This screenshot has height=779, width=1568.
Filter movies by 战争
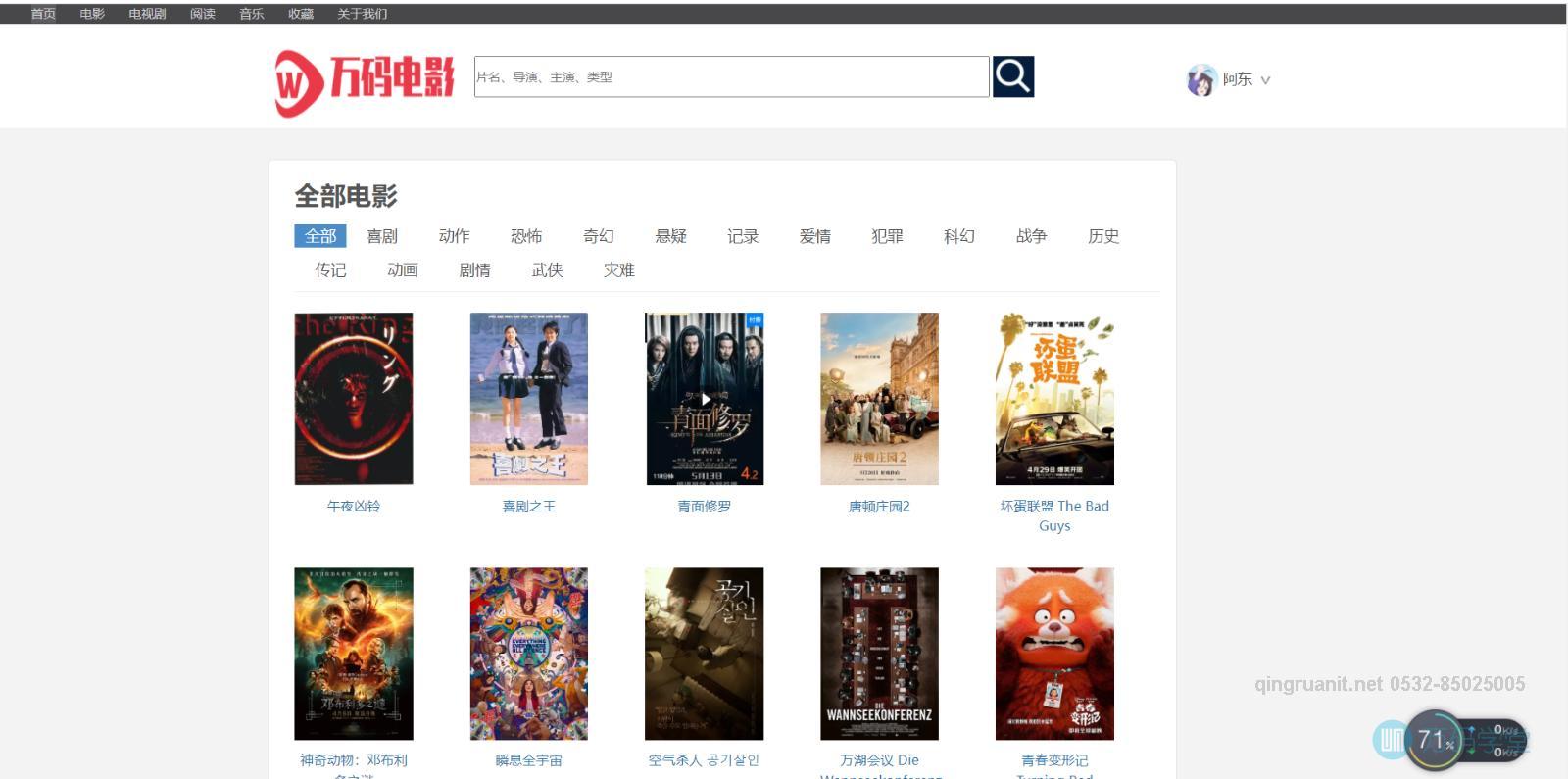[x=1032, y=236]
